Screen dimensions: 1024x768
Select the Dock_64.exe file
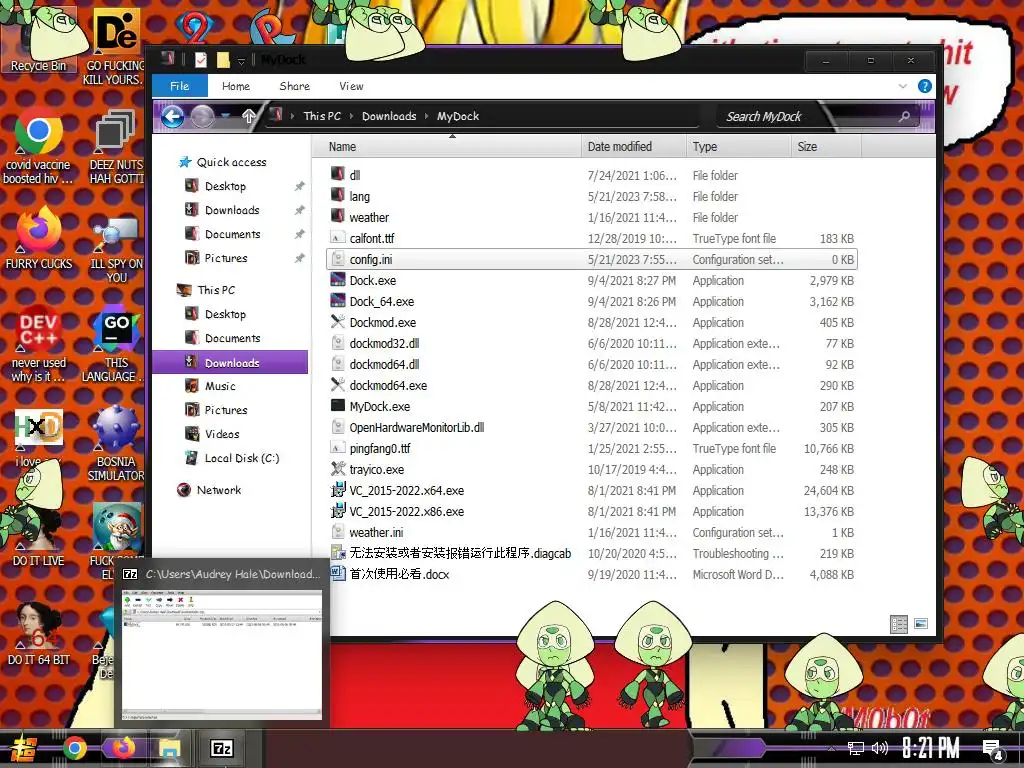pyautogui.click(x=592, y=302)
